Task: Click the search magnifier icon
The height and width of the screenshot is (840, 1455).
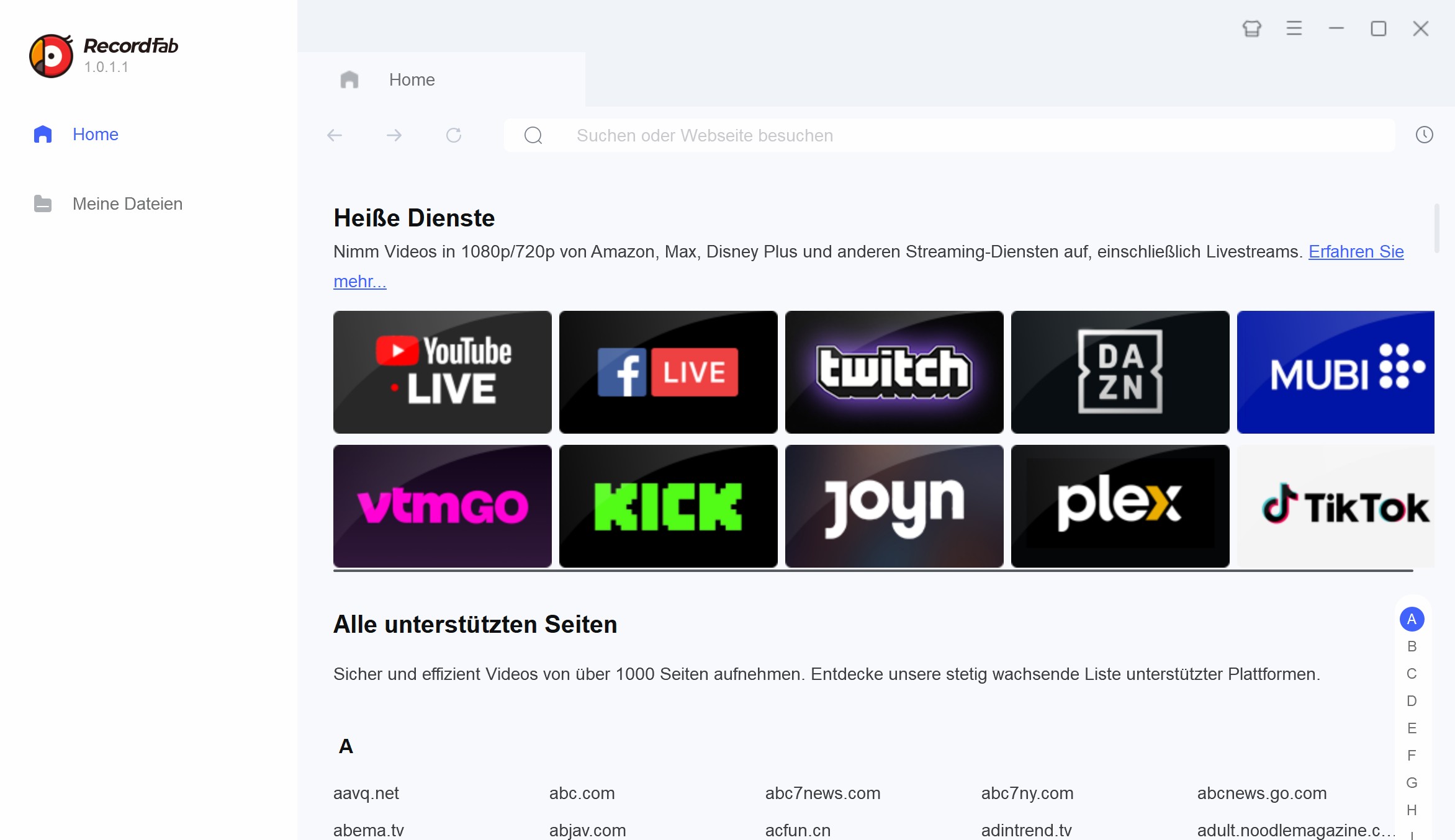Action: [x=533, y=135]
